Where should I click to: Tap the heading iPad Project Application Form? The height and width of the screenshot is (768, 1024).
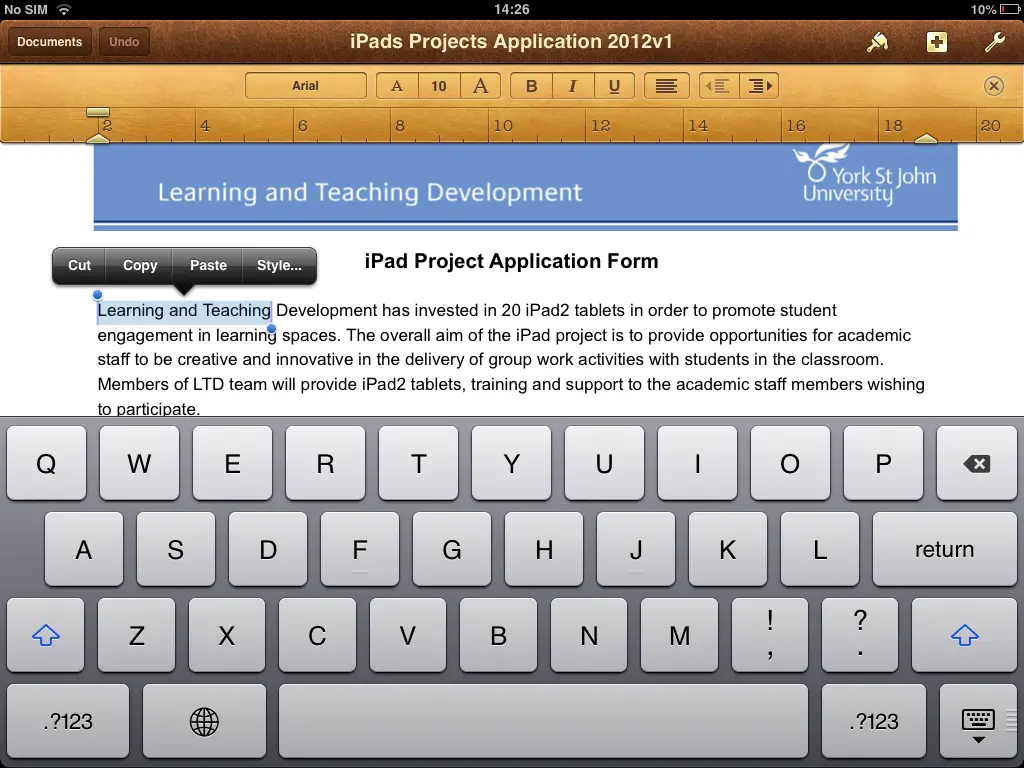click(511, 261)
